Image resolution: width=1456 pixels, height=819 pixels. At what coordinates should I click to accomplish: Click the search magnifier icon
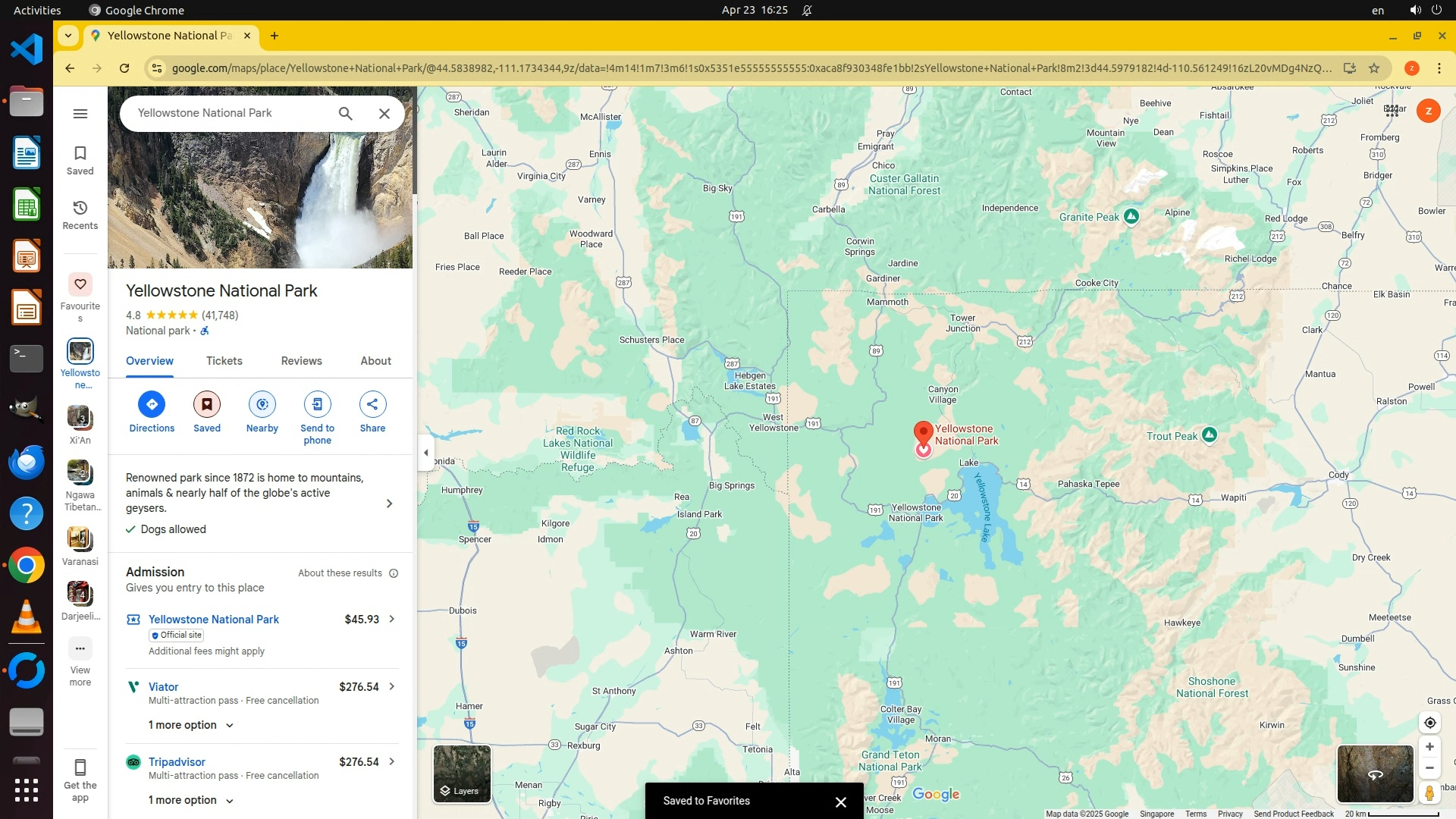tap(346, 114)
